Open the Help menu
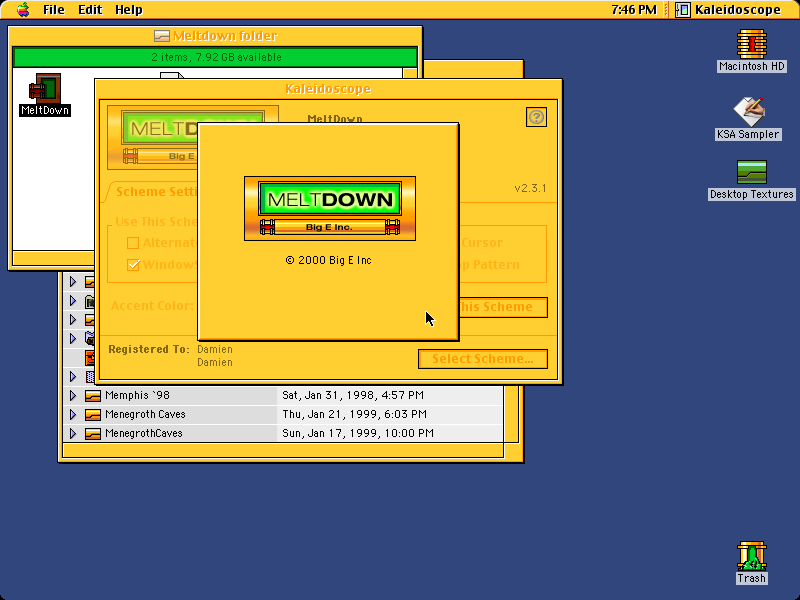The image size is (800, 600). (x=129, y=10)
